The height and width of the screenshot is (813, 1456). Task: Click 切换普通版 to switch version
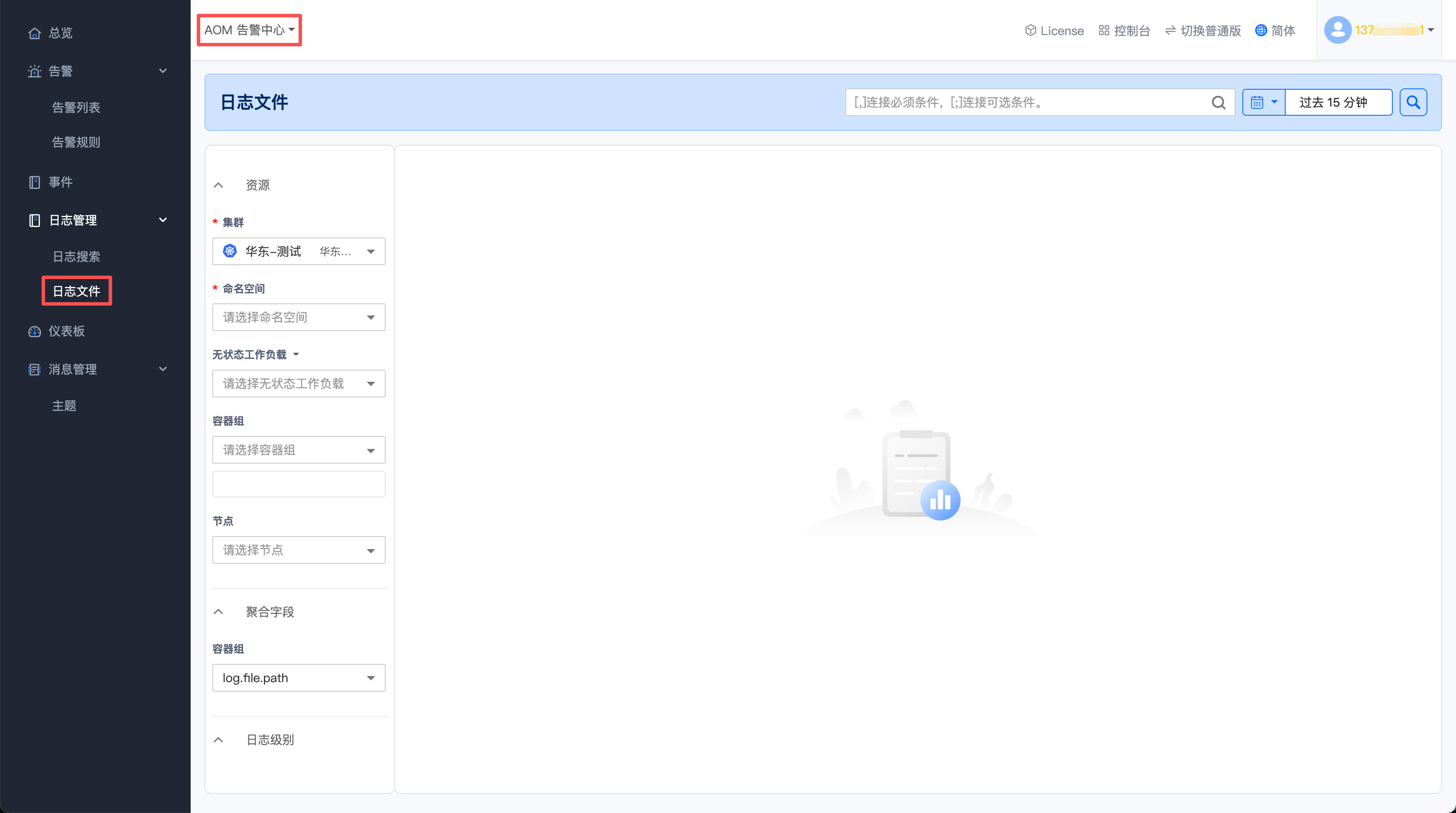point(1203,30)
